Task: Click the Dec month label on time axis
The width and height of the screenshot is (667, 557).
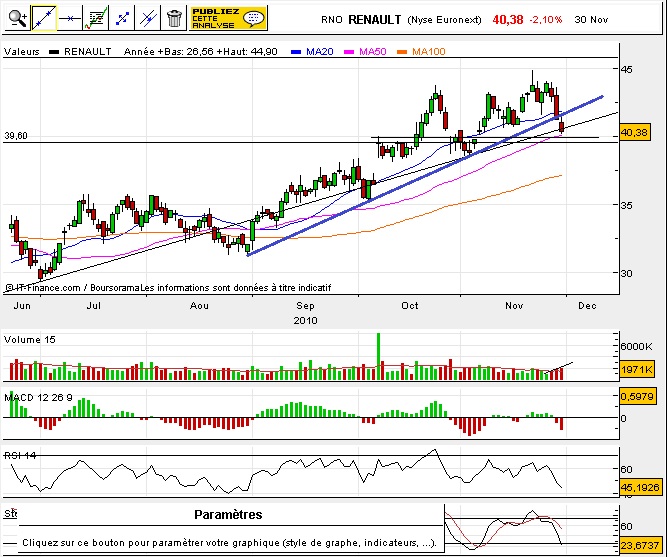Action: point(587,306)
